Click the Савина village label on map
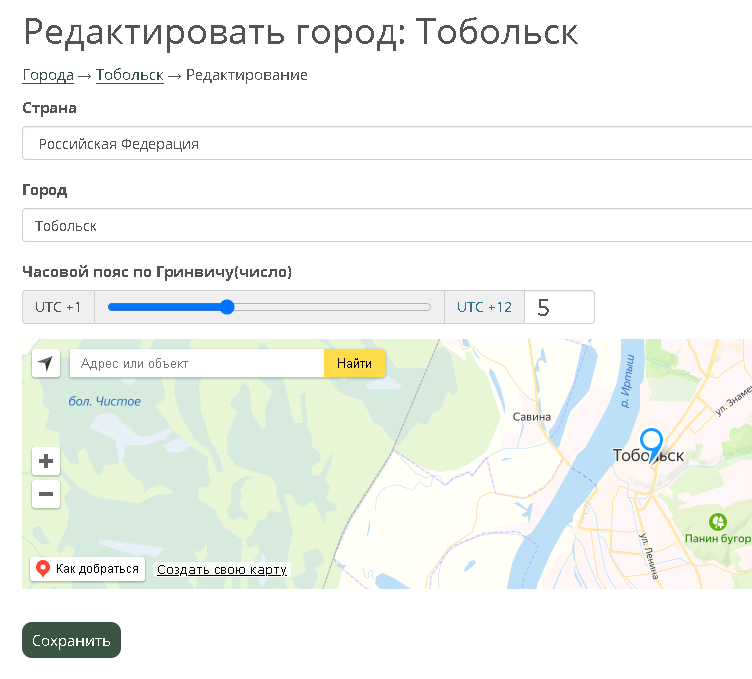 [531, 417]
